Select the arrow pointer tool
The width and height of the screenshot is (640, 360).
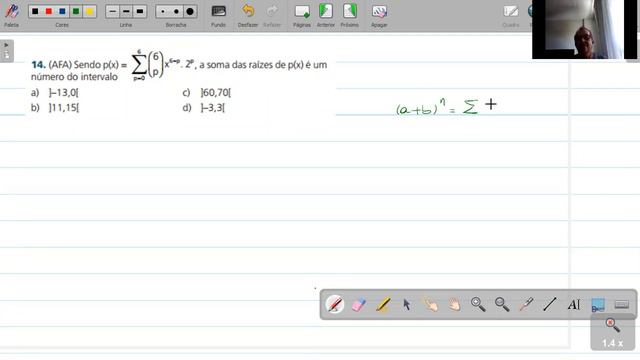[x=407, y=304]
